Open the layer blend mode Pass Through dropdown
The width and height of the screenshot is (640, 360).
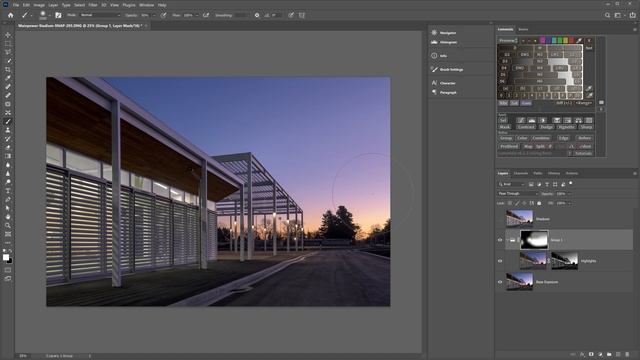[518, 193]
